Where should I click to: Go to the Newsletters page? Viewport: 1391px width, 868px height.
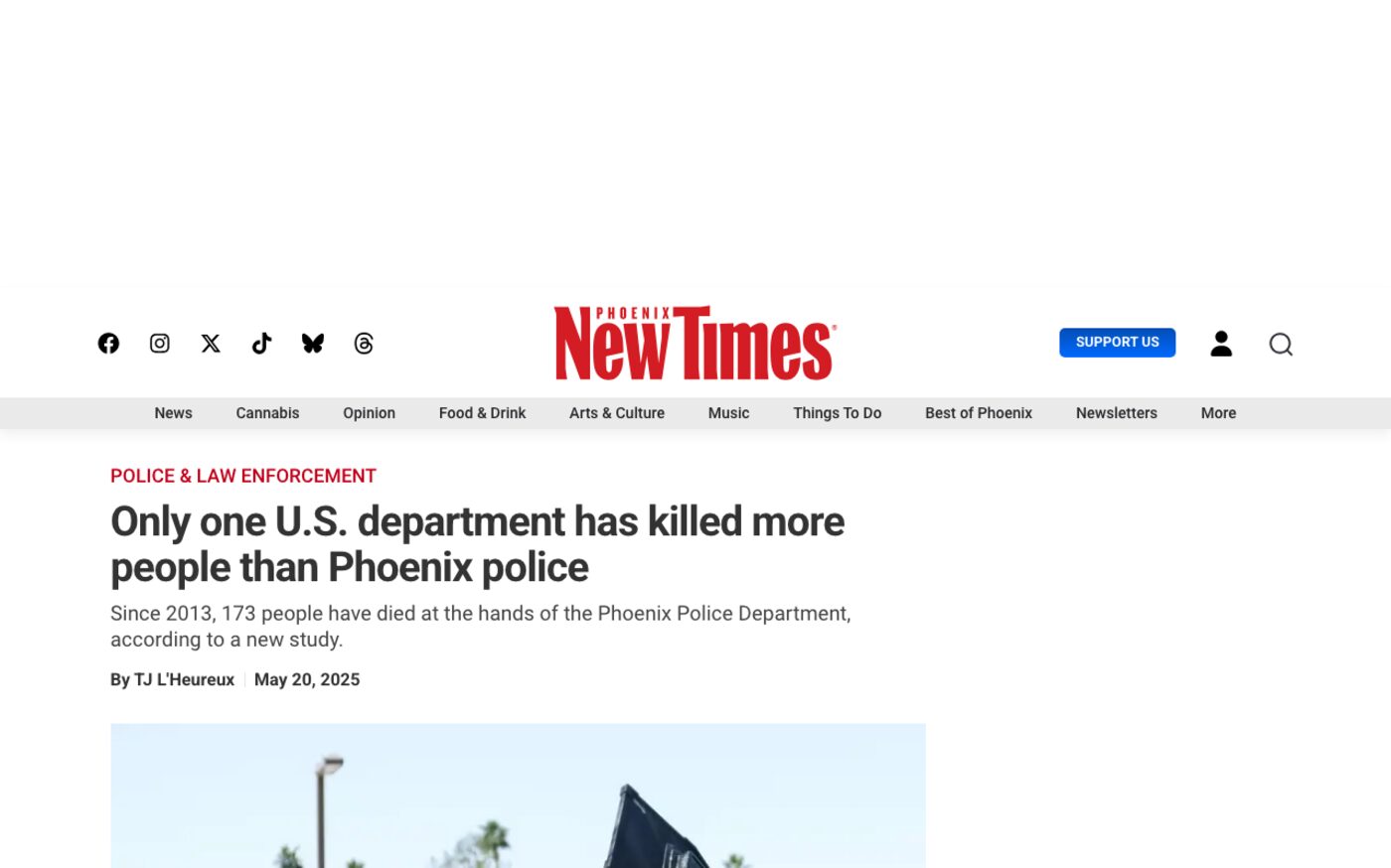click(1116, 413)
